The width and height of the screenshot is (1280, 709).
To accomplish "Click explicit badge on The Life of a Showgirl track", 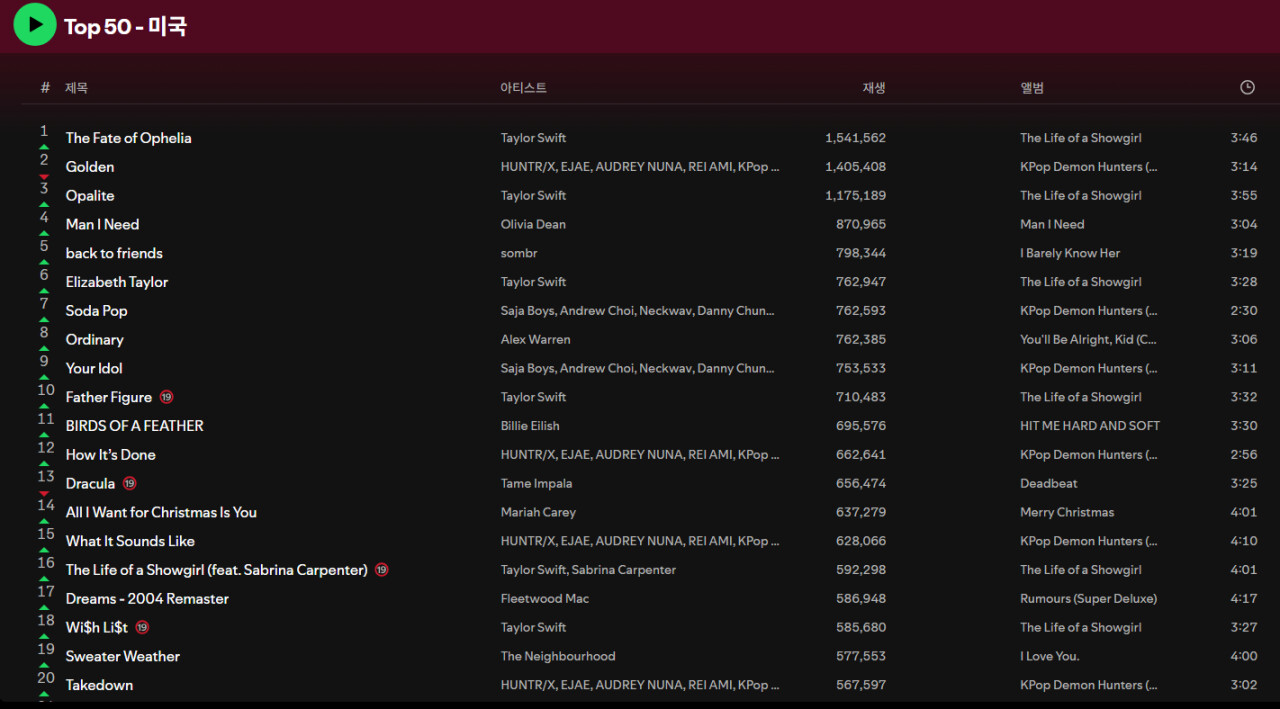I will click(381, 570).
